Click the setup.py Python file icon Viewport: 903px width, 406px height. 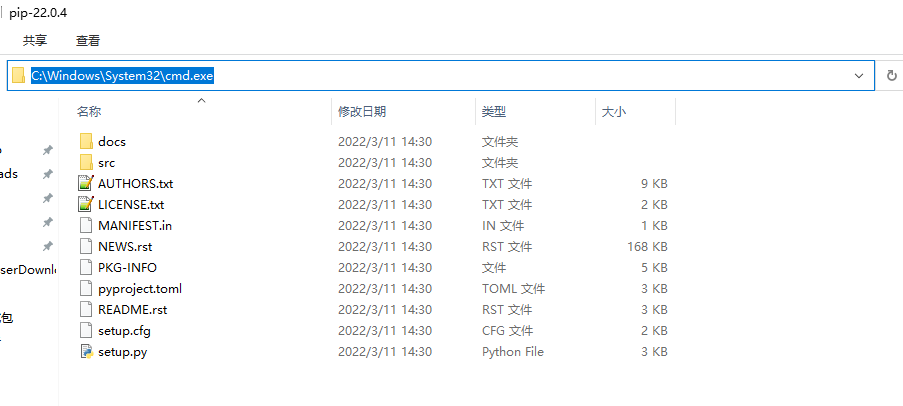click(x=86, y=352)
